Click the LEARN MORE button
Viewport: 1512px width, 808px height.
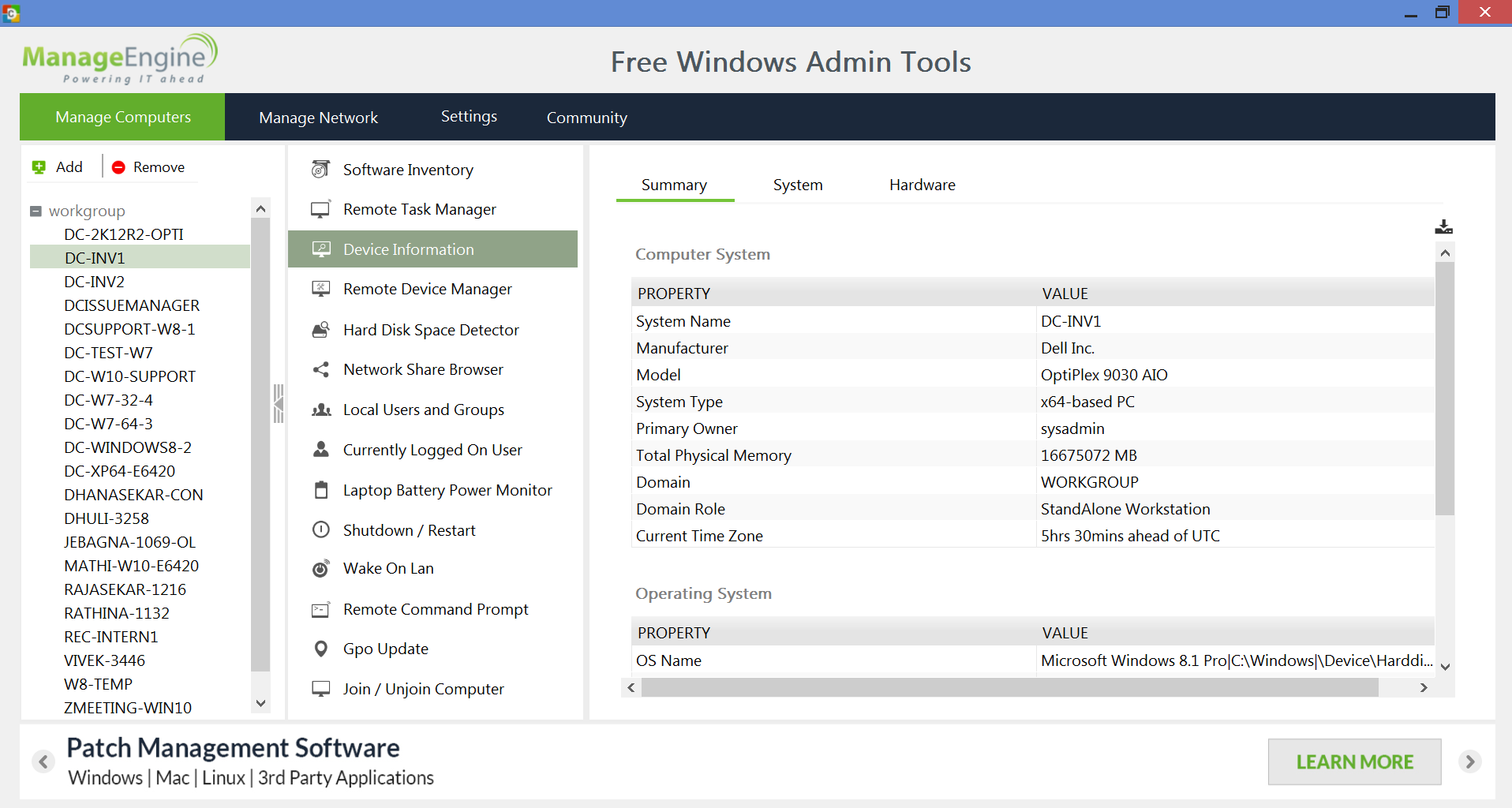click(x=1354, y=761)
